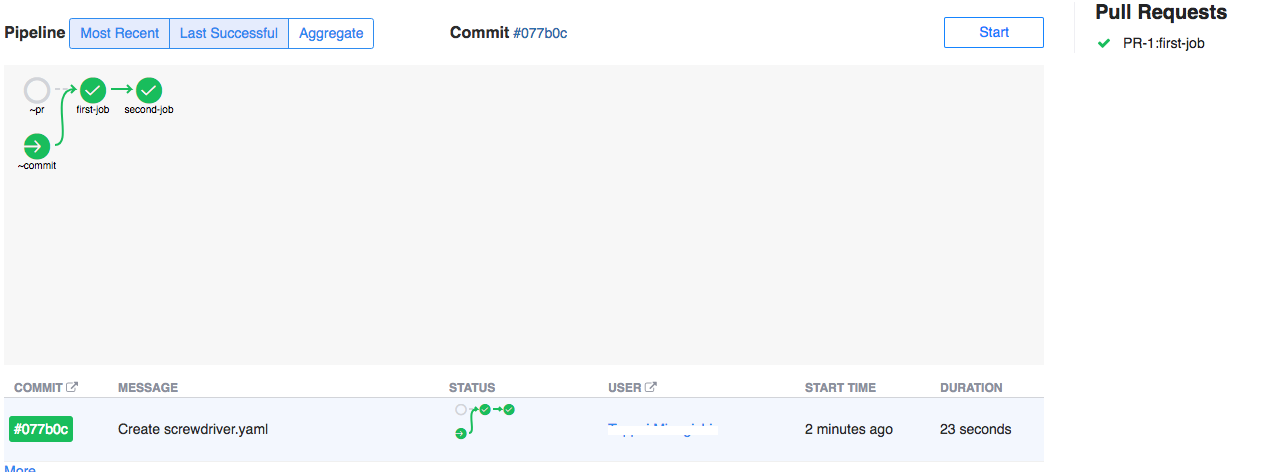Click mini workflow graph in STATUS column
The image size is (1283, 472).
485,421
